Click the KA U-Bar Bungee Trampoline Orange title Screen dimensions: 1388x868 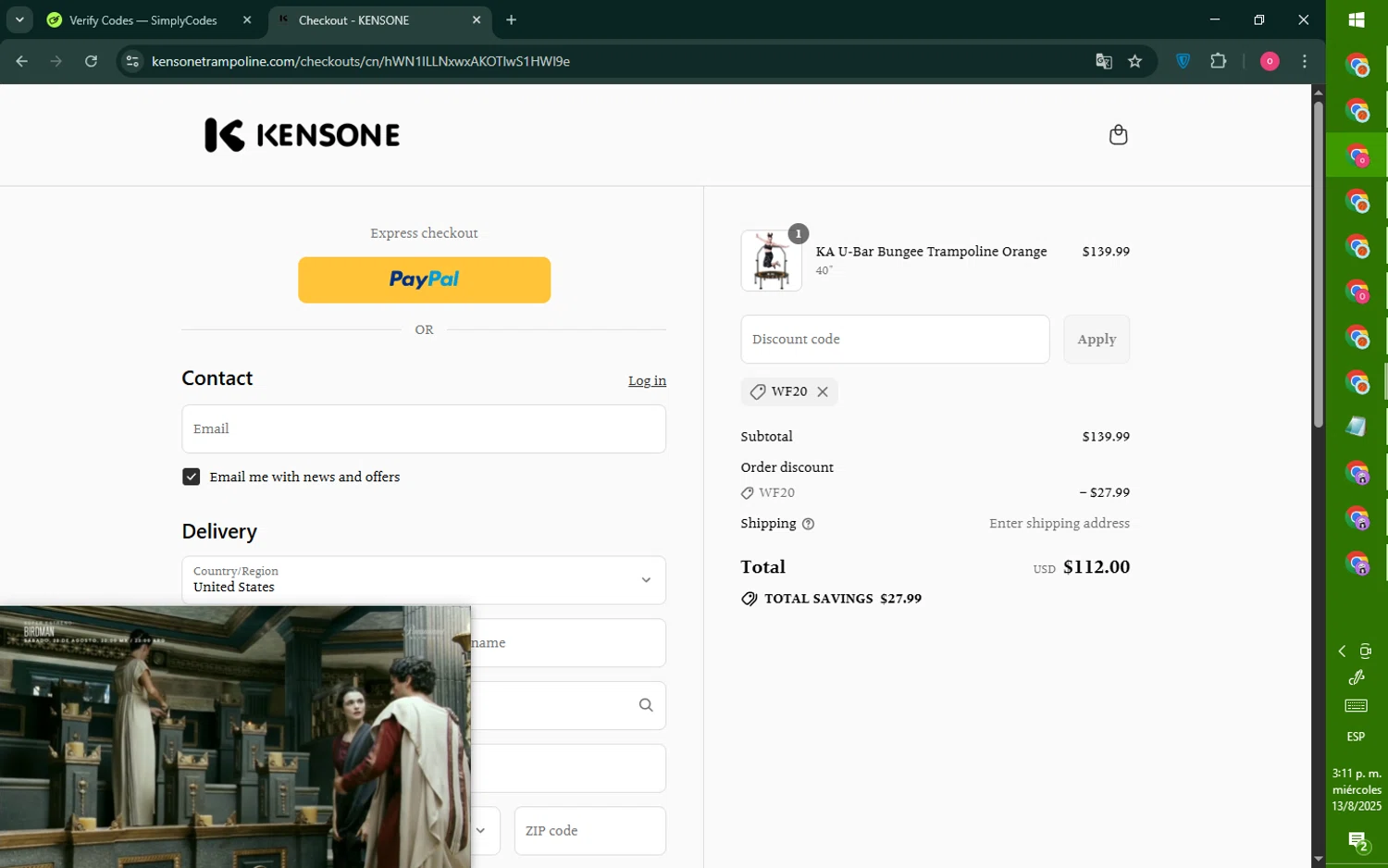click(931, 251)
